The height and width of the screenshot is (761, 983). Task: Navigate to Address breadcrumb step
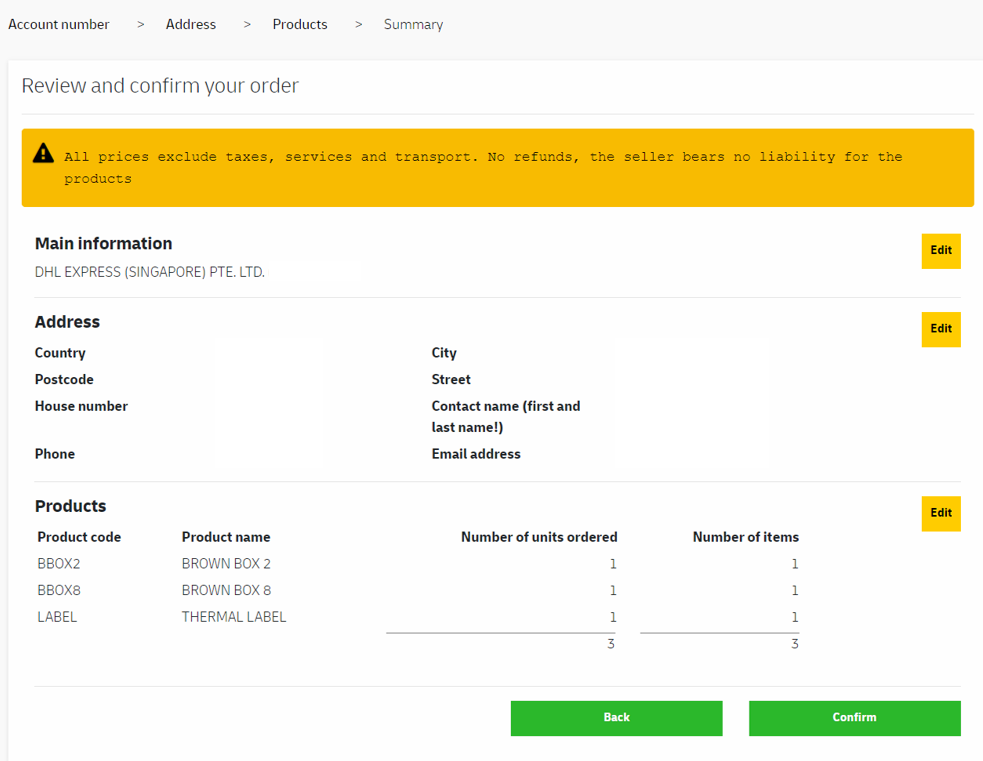pyautogui.click(x=191, y=24)
